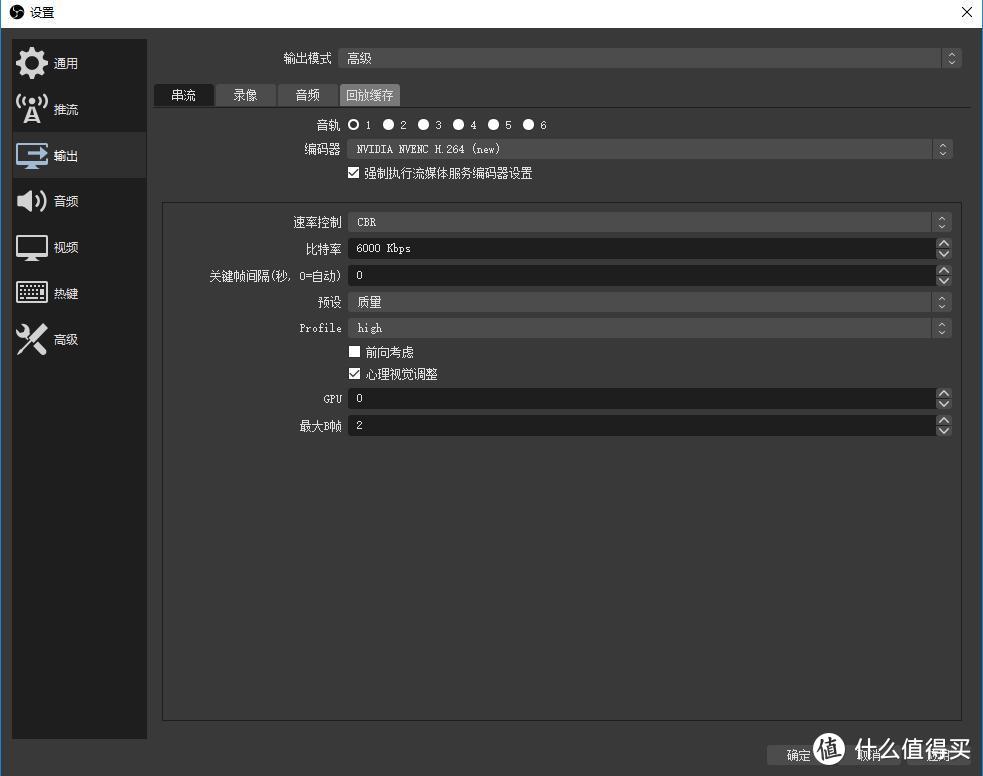Select audio track 2 radio button
The height and width of the screenshot is (776, 983).
point(389,125)
